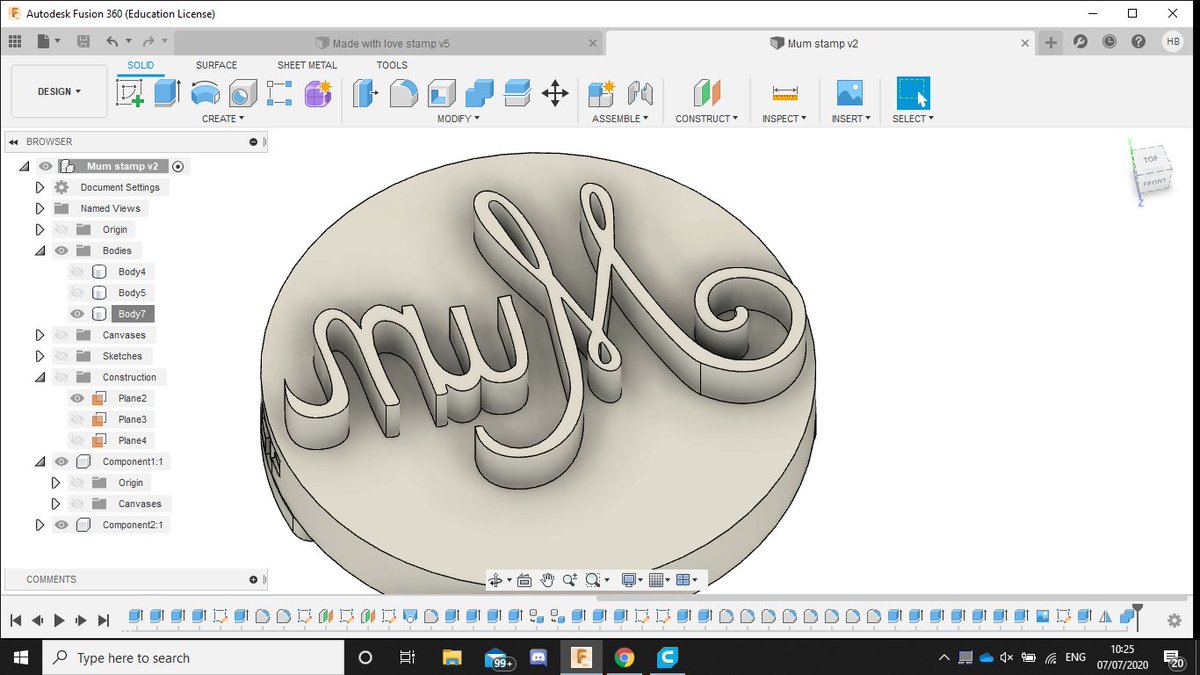This screenshot has width=1200, height=675.
Task: Click the ViewCube TOP face
Action: tap(1151, 159)
